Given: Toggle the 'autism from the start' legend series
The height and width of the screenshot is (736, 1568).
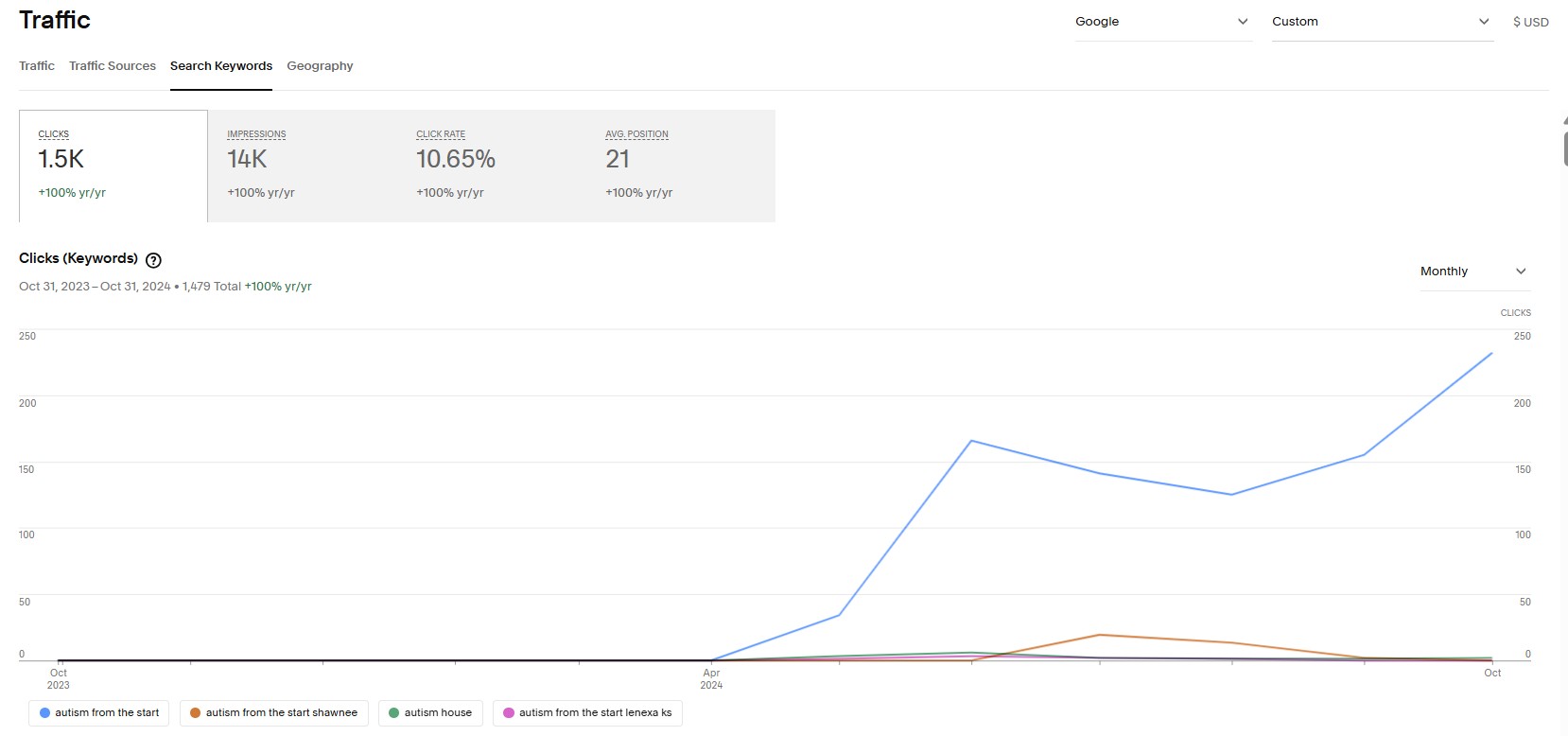Looking at the screenshot, I should pos(99,713).
